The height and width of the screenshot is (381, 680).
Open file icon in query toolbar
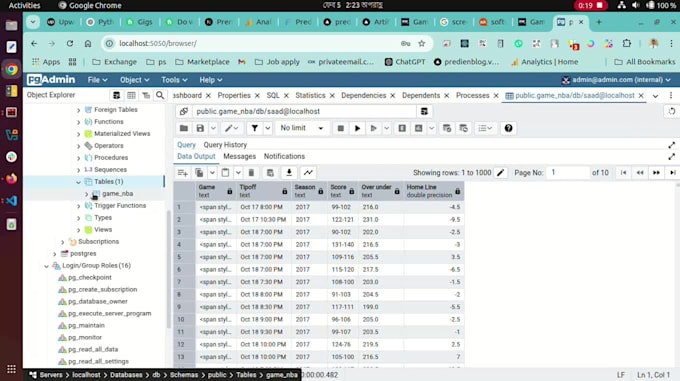coord(184,128)
